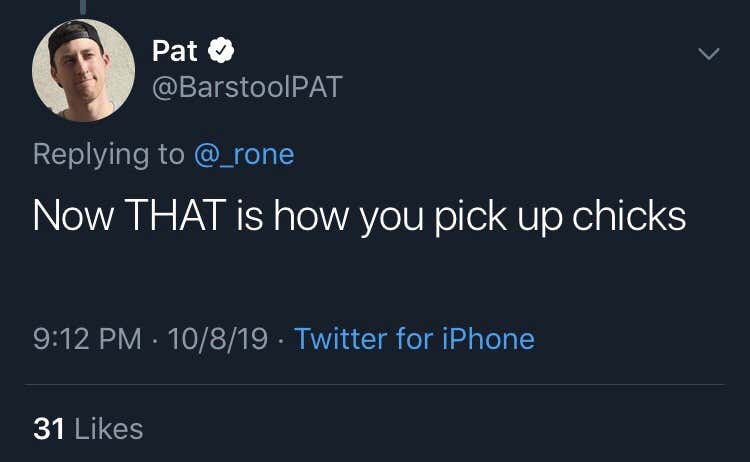Click the word iPhone in the source link
Screen dimensions: 750x462
[x=488, y=339]
